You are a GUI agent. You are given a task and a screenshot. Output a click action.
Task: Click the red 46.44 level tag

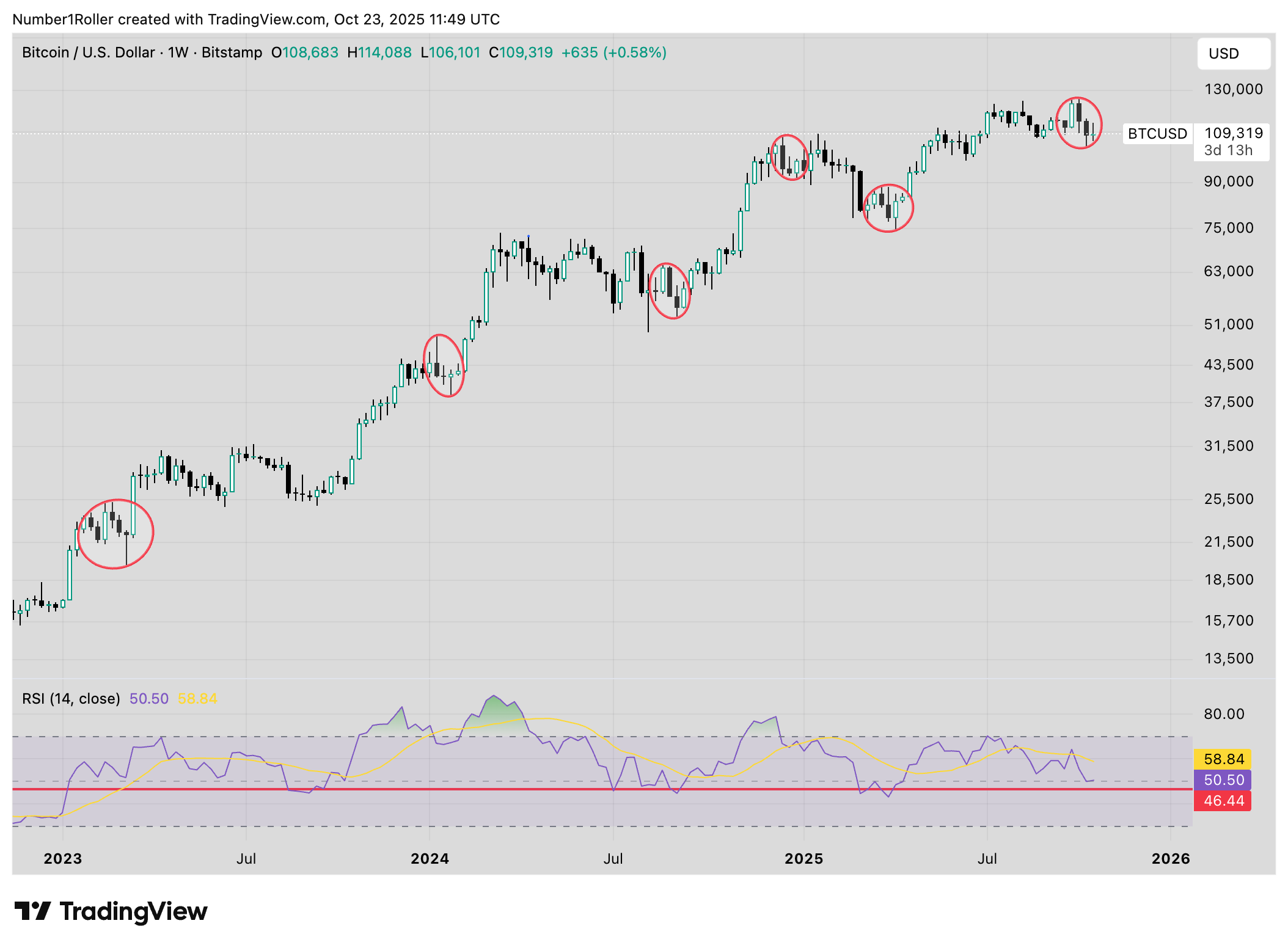click(1223, 801)
